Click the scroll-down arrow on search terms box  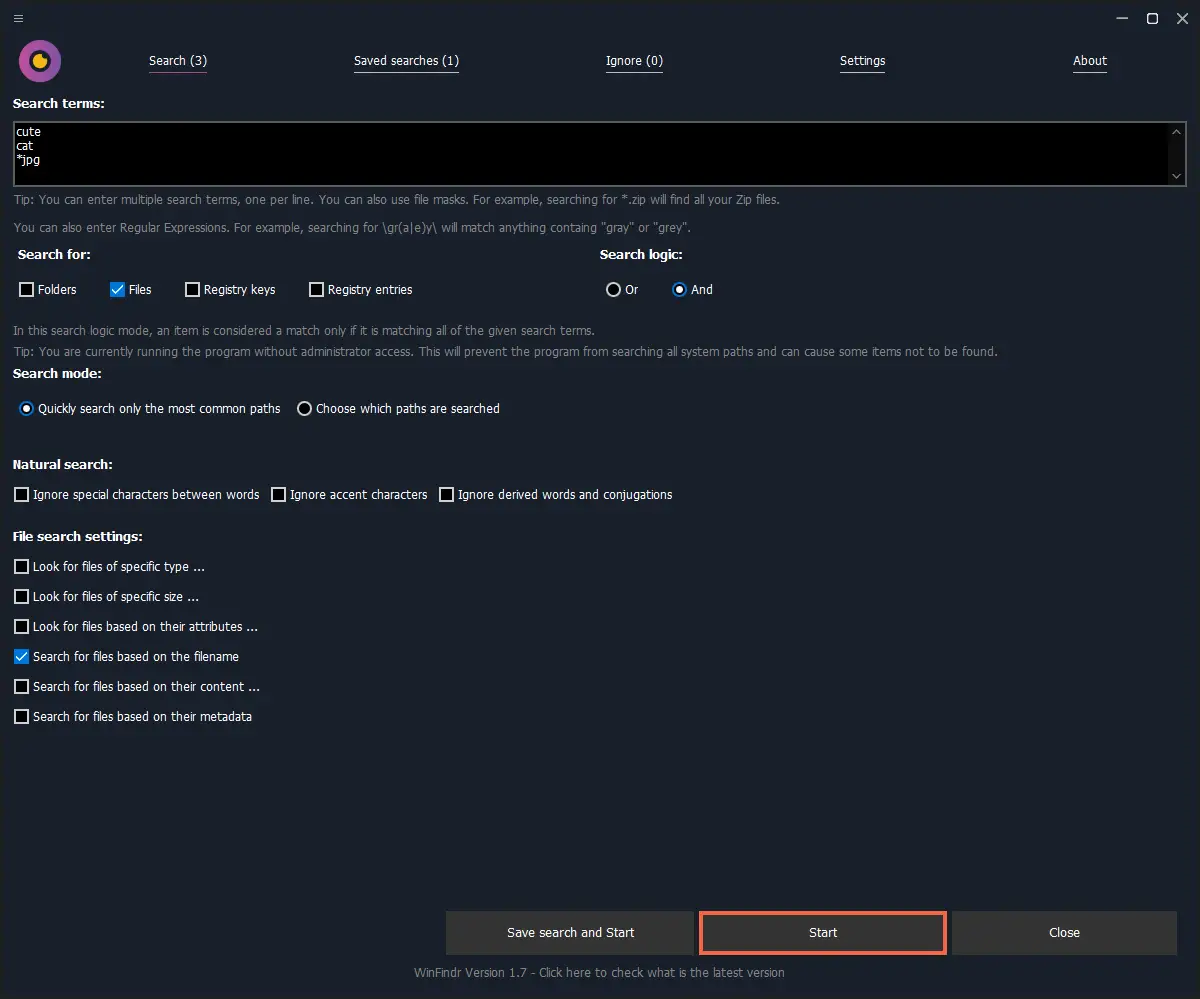pos(1176,176)
